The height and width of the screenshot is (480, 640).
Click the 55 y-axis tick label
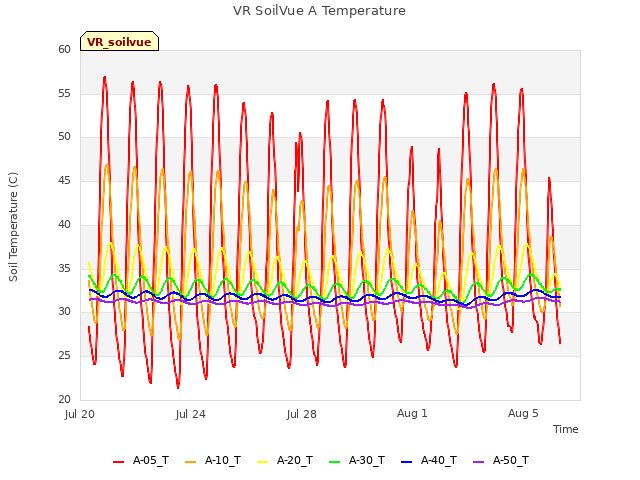(x=64, y=93)
